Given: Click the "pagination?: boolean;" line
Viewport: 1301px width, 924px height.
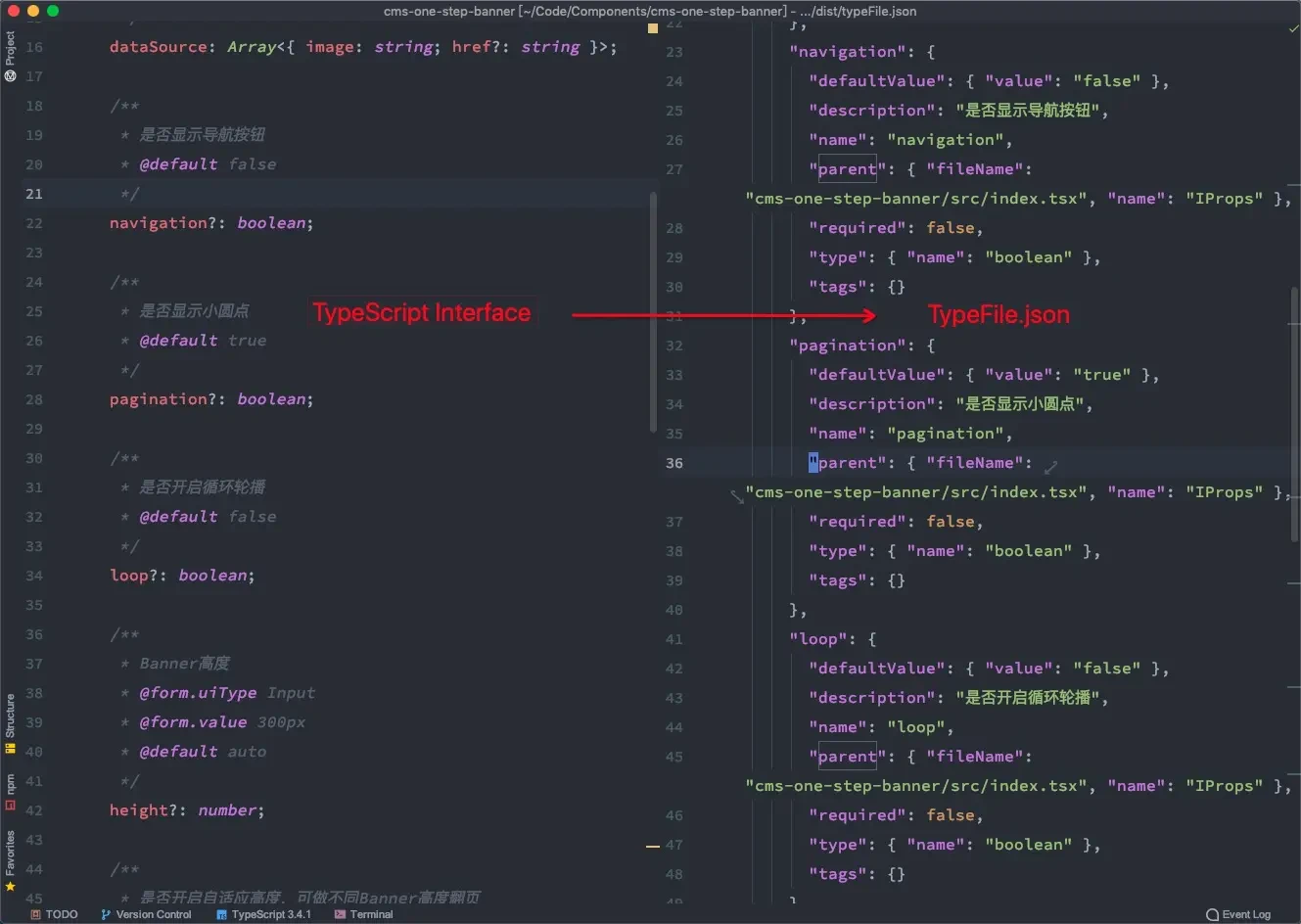Looking at the screenshot, I should click(x=211, y=399).
